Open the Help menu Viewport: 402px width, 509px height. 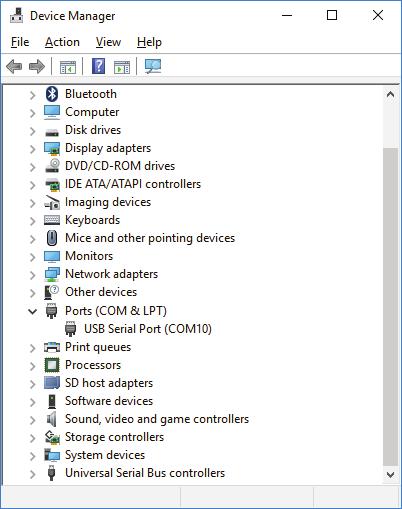[149, 42]
